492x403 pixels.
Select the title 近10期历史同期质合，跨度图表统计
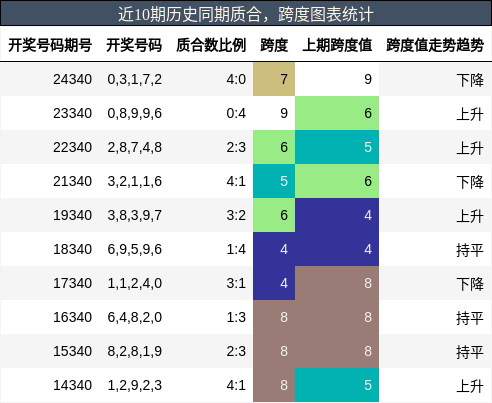pos(246,14)
